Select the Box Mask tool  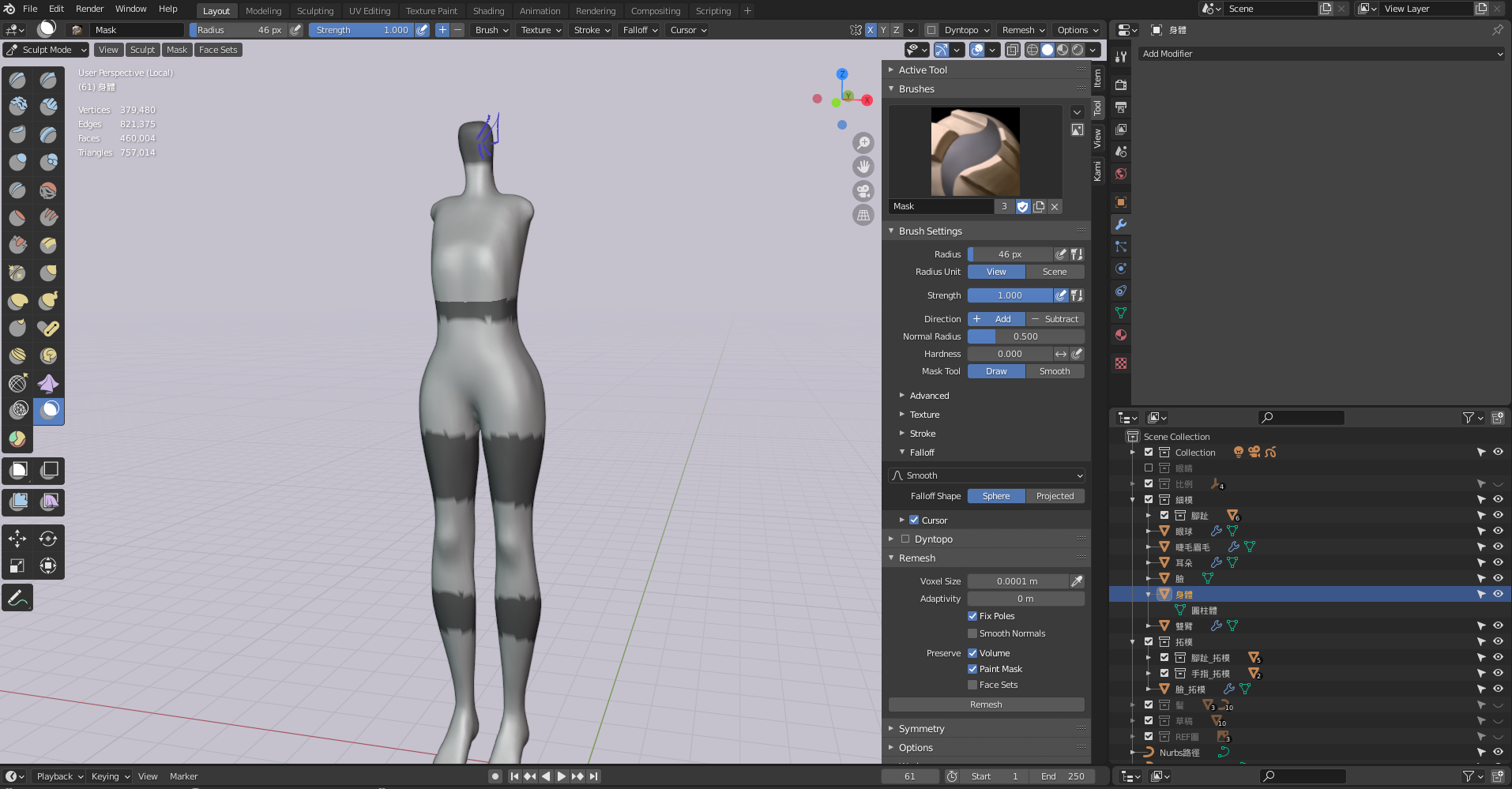pyautogui.click(x=18, y=471)
